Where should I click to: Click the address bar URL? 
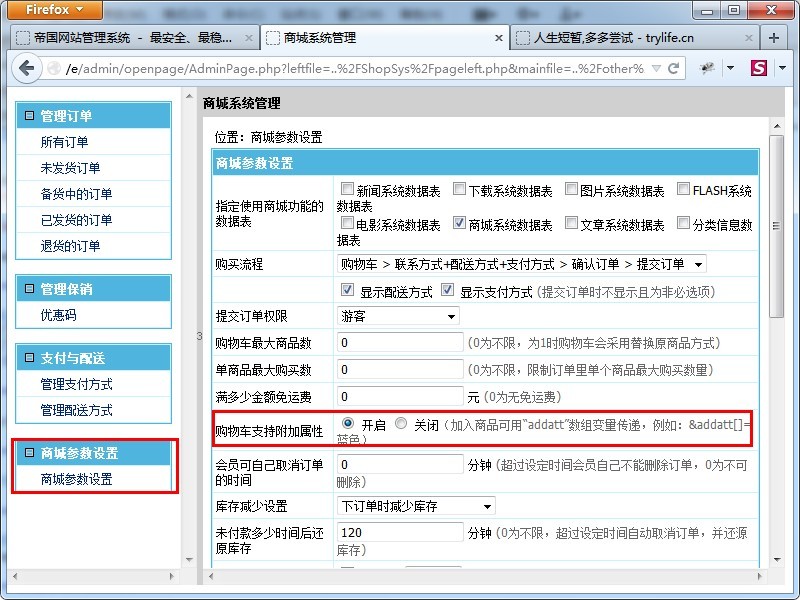[x=355, y=68]
